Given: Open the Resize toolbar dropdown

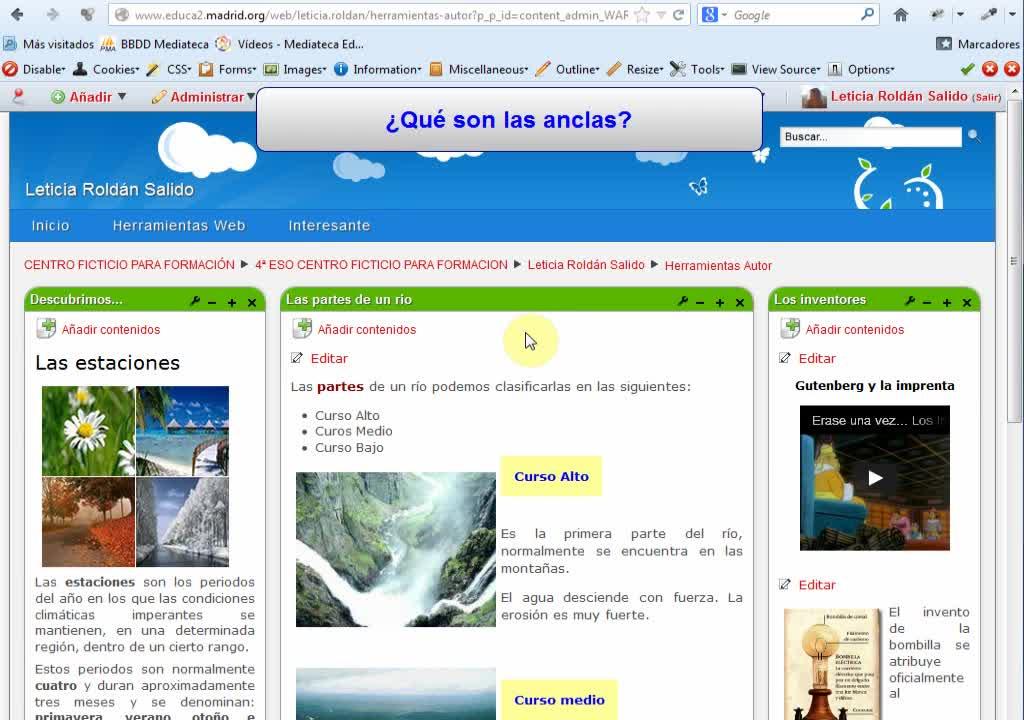Looking at the screenshot, I should tap(635, 69).
